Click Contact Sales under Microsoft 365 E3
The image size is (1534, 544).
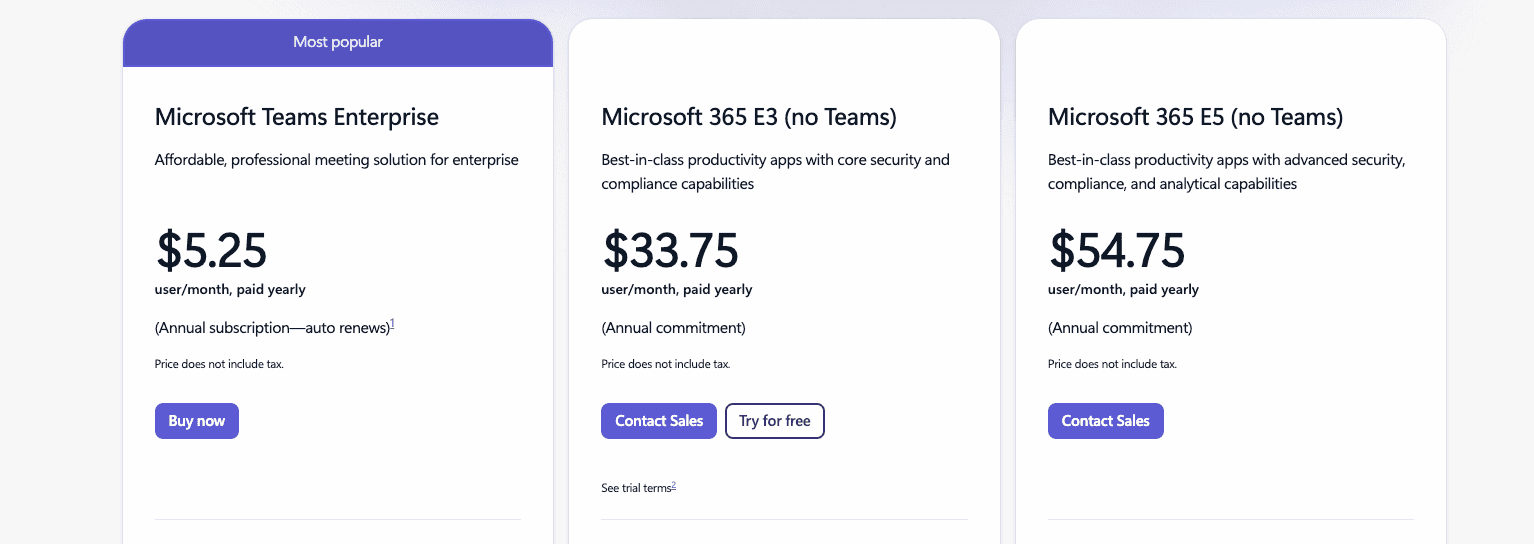(x=659, y=421)
